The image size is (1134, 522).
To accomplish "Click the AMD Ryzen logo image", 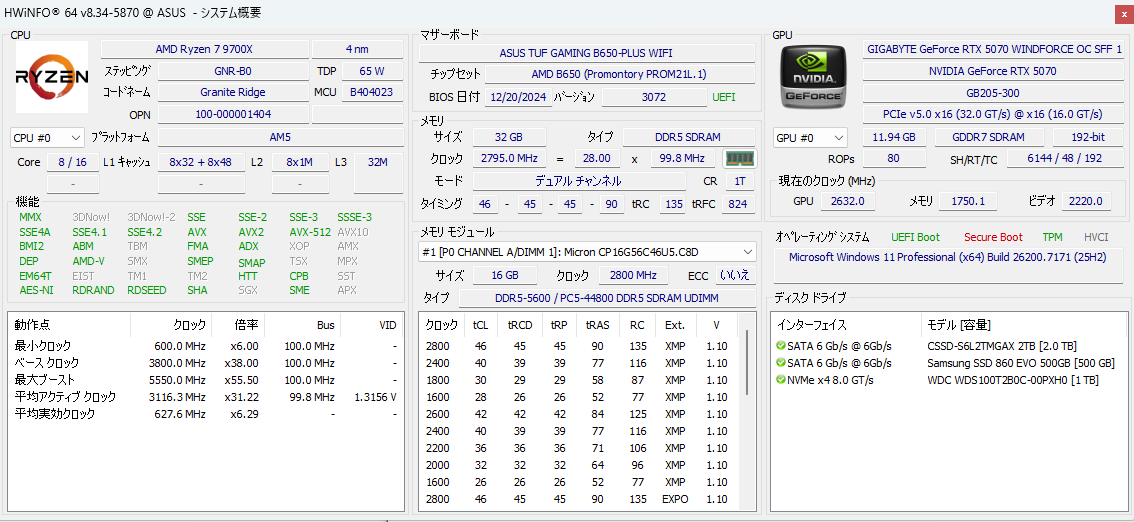I will [52, 76].
